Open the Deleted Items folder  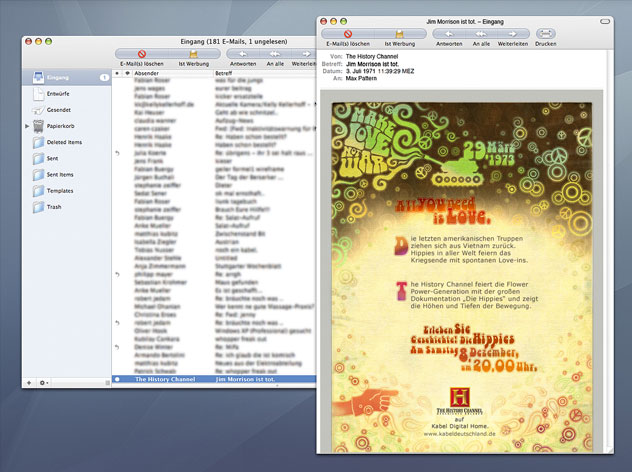click(x=65, y=142)
